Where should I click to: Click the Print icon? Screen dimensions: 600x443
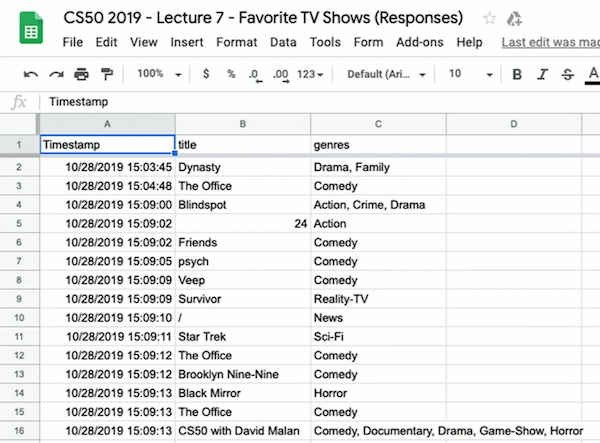coord(81,74)
